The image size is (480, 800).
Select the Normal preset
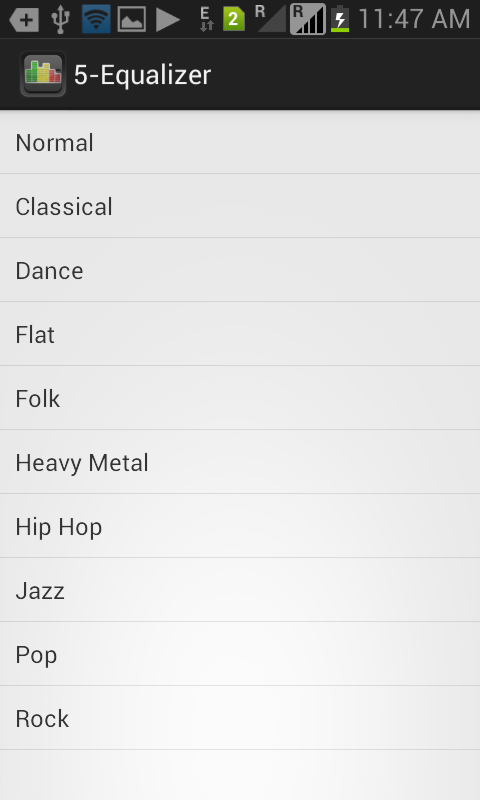click(240, 142)
